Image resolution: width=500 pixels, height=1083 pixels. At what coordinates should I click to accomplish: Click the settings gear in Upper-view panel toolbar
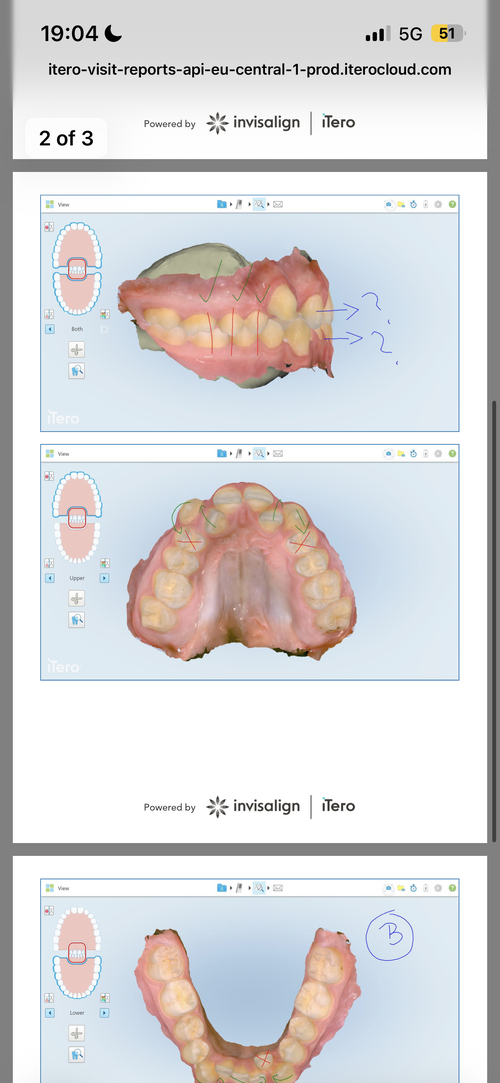click(x=438, y=454)
